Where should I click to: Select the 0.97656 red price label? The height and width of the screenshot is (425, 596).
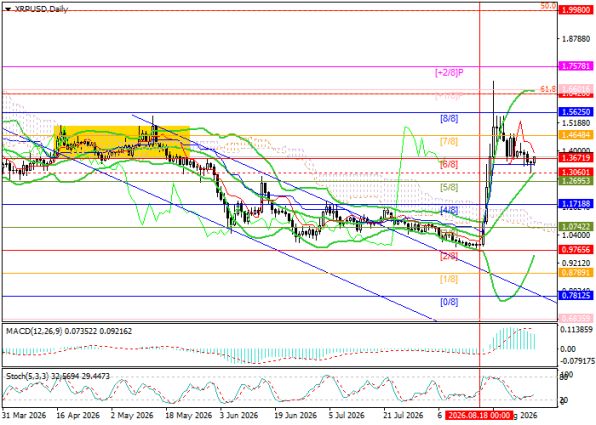coord(575,249)
